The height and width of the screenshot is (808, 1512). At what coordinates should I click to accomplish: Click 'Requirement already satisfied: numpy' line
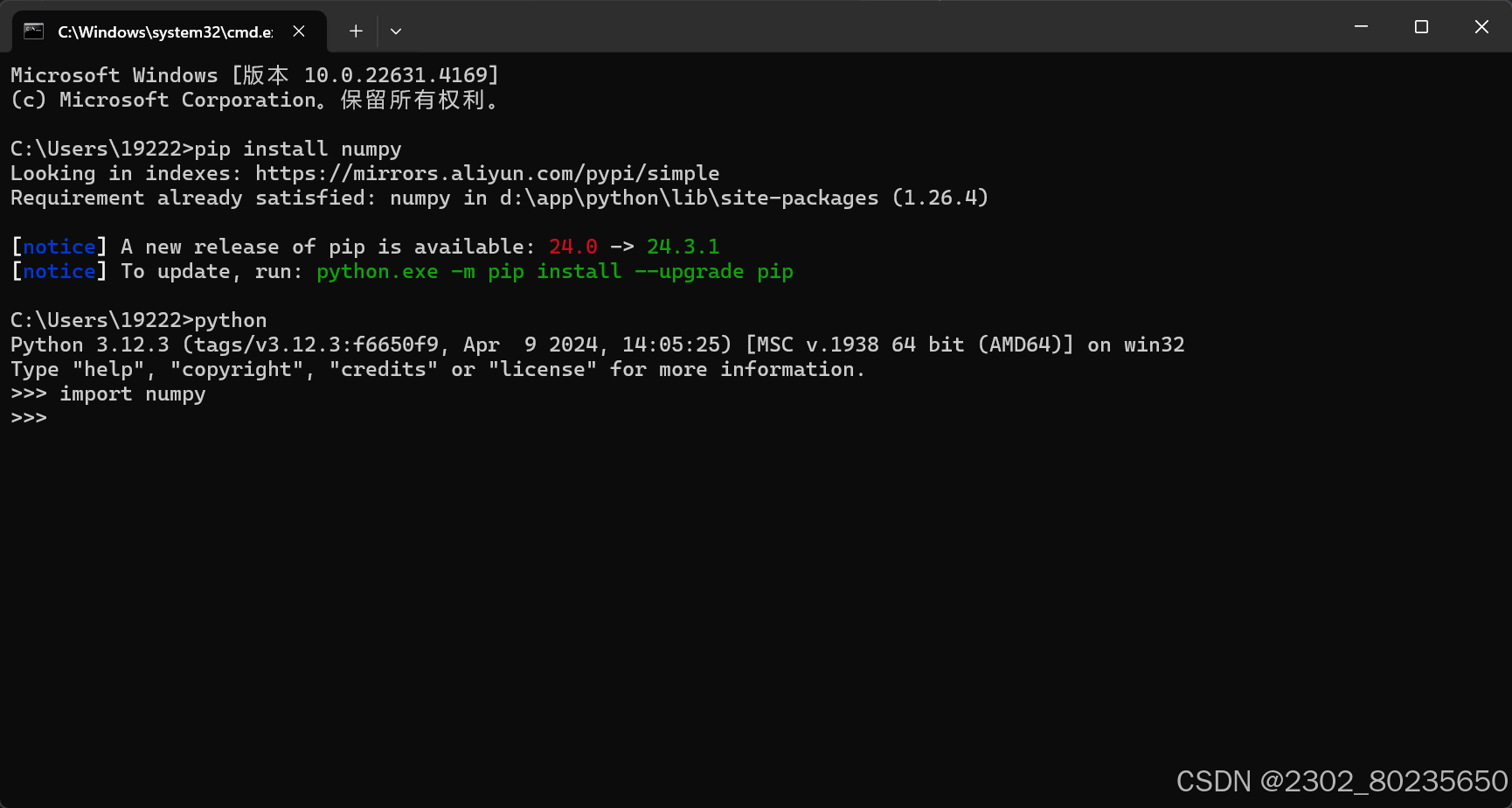pos(499,198)
